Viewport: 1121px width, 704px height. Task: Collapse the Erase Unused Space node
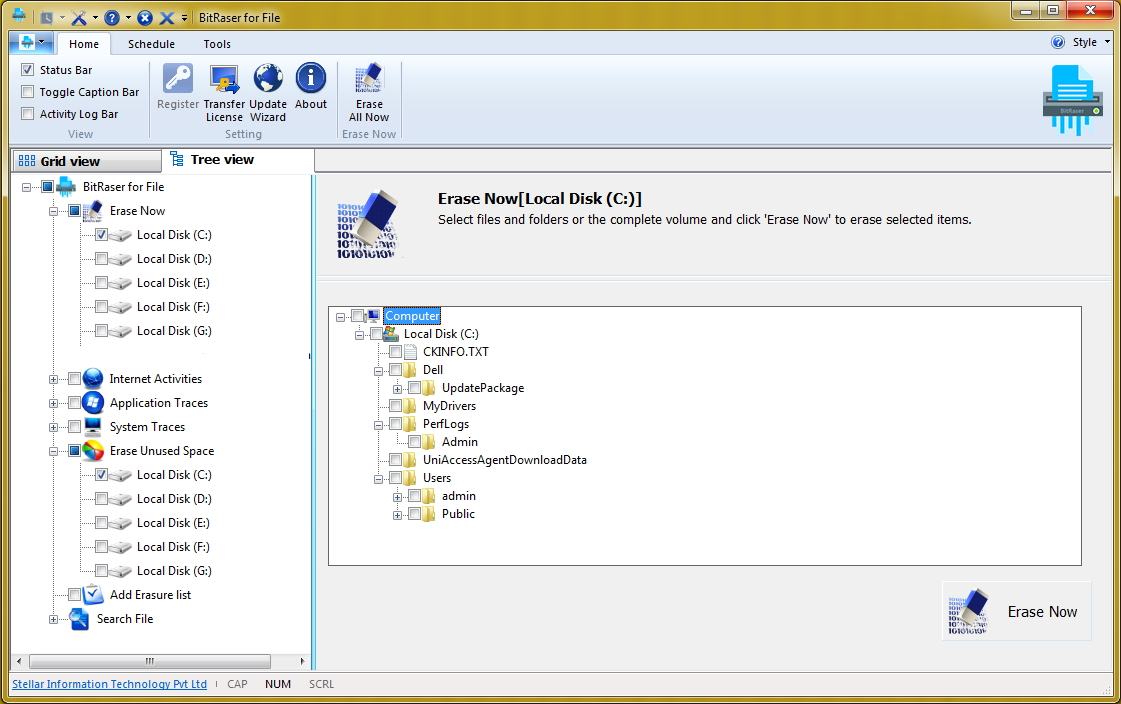click(x=54, y=452)
